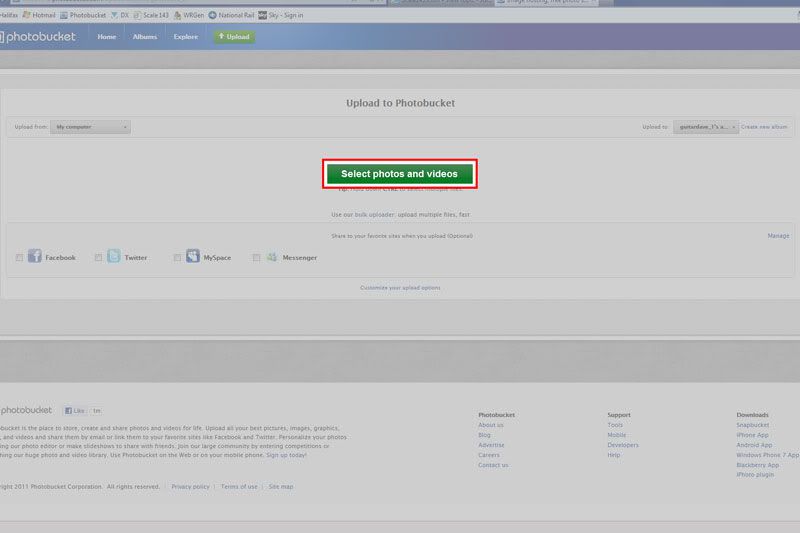Viewport: 800px width, 533px height.
Task: Open the Terms of use link
Action: coord(239,487)
